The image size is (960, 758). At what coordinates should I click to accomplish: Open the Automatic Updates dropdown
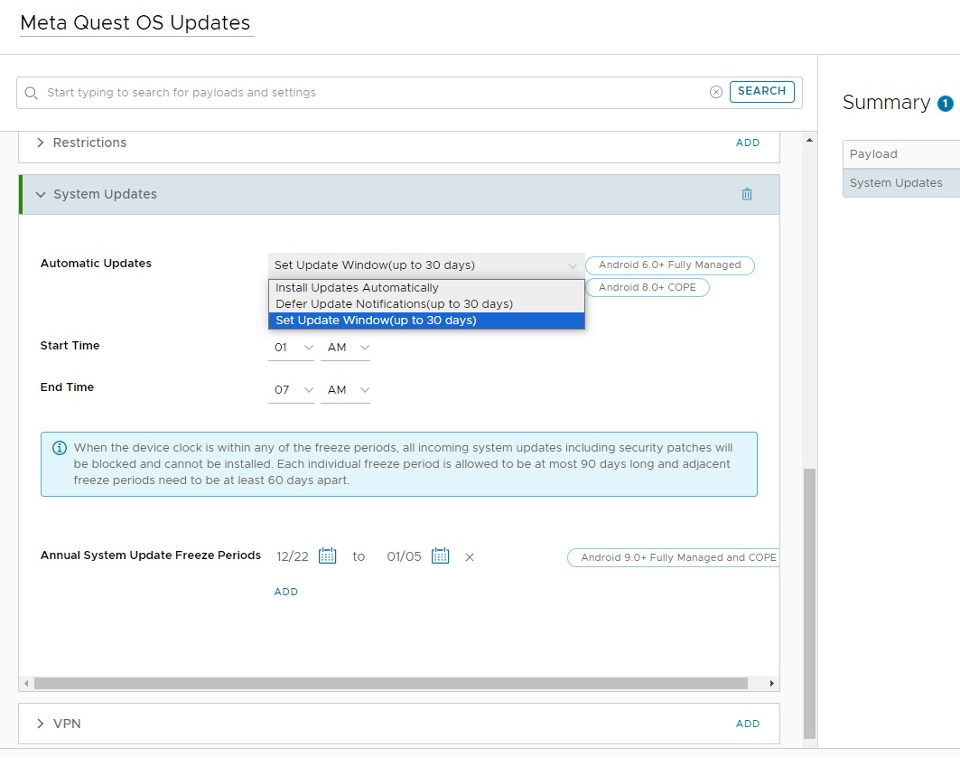tap(426, 265)
